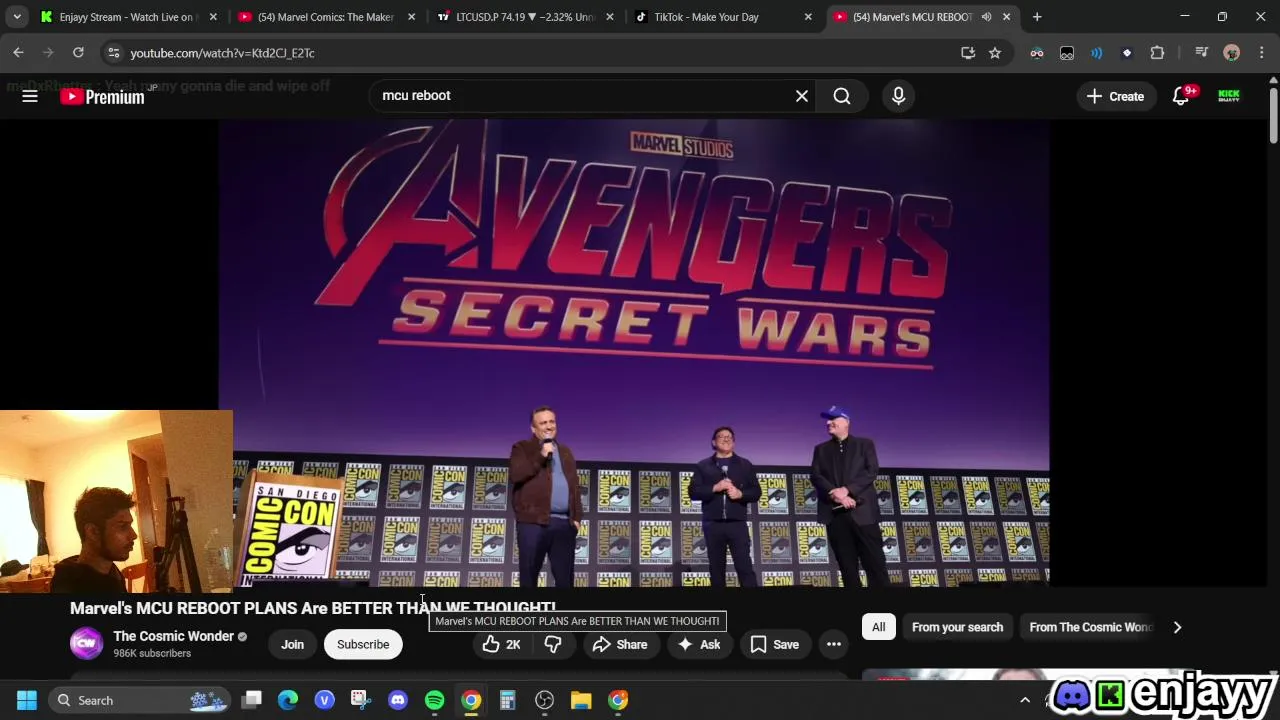Bookmark this page with star icon
The height and width of the screenshot is (720, 1280).
(995, 53)
